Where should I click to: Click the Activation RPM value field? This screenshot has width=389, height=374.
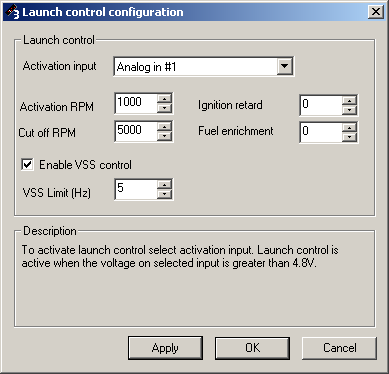point(136,103)
